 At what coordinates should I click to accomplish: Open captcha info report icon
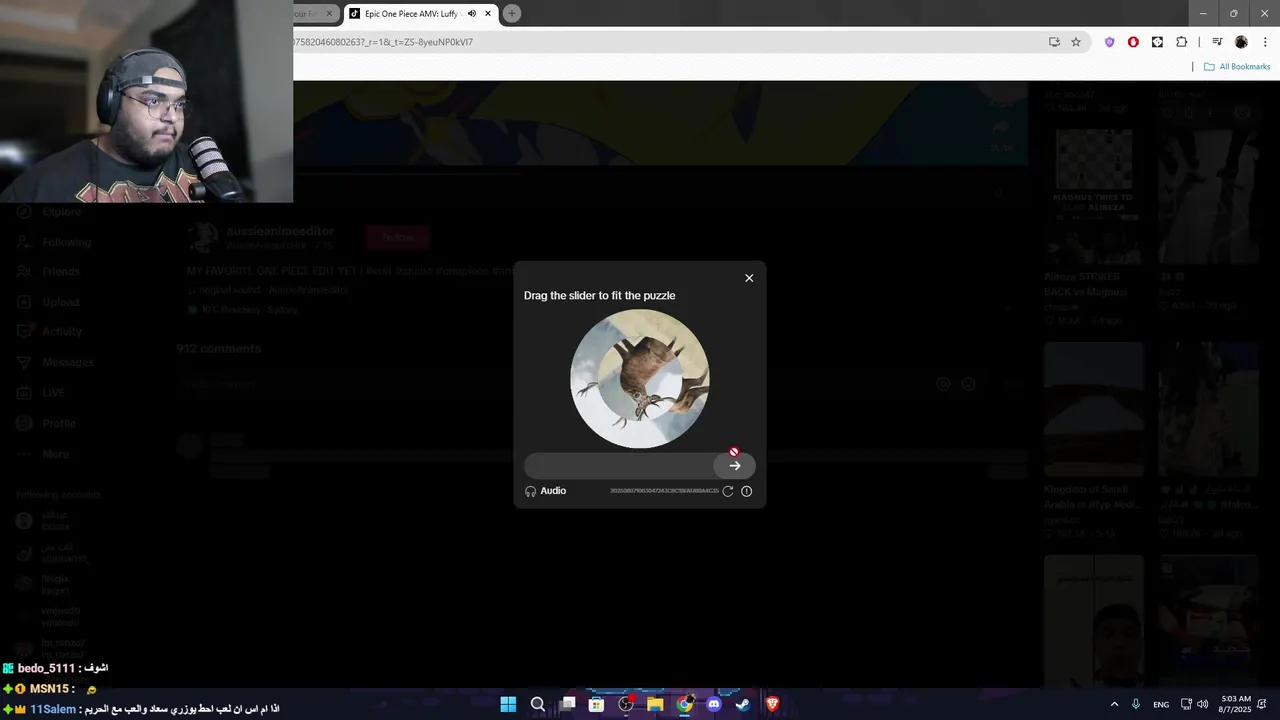(x=746, y=491)
